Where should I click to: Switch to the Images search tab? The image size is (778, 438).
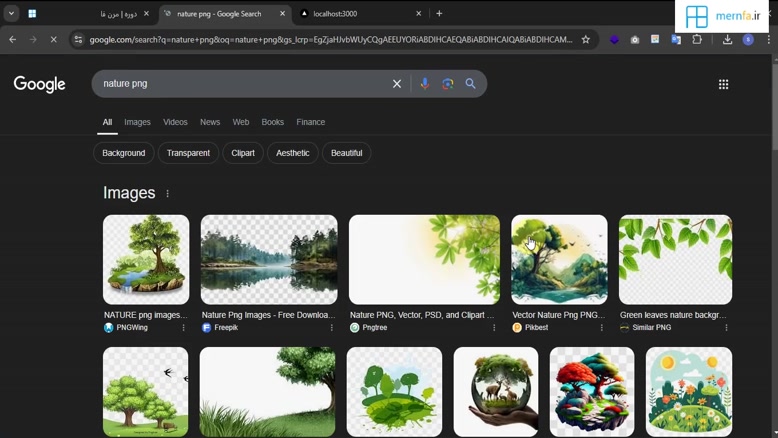point(137,122)
